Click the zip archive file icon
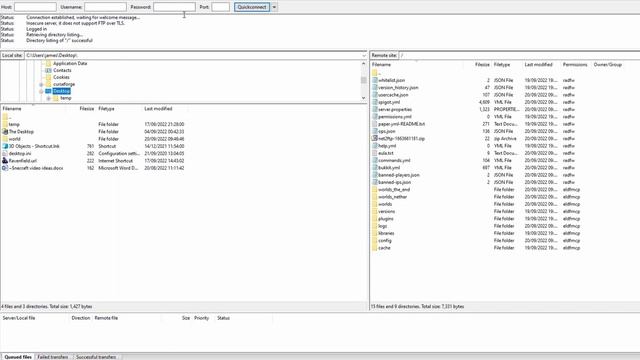Viewport: 640px width, 360px height. (x=375, y=139)
